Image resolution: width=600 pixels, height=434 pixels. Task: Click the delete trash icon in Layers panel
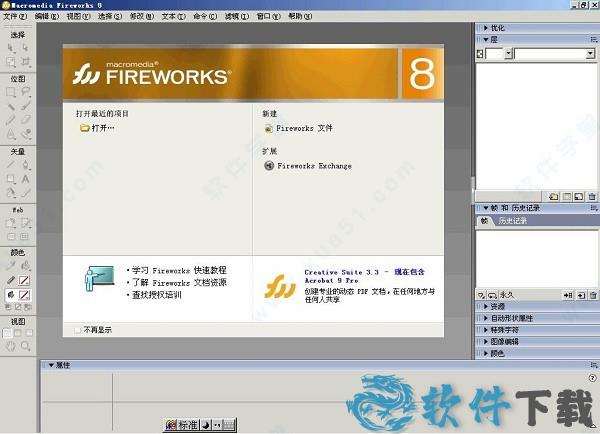tap(591, 196)
